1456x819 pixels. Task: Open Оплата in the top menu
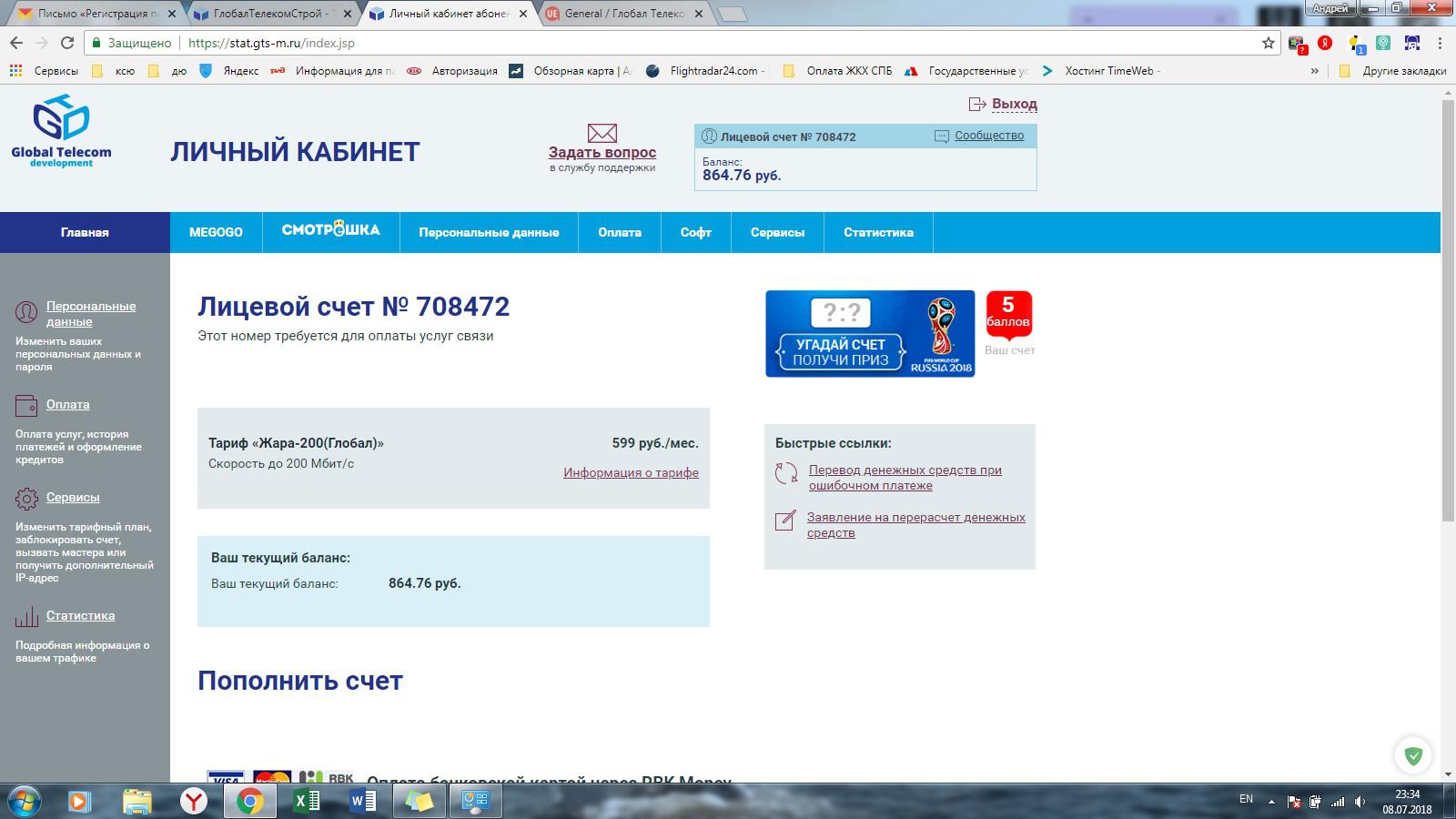(x=620, y=232)
